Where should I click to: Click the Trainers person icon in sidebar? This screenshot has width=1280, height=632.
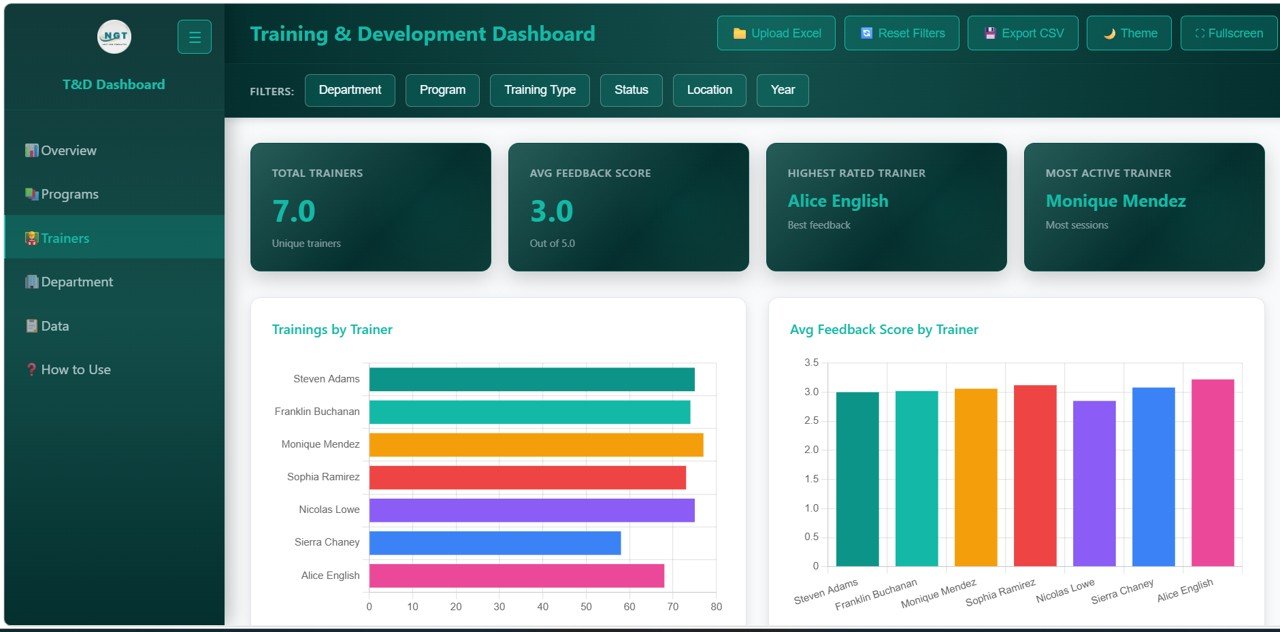tap(33, 237)
